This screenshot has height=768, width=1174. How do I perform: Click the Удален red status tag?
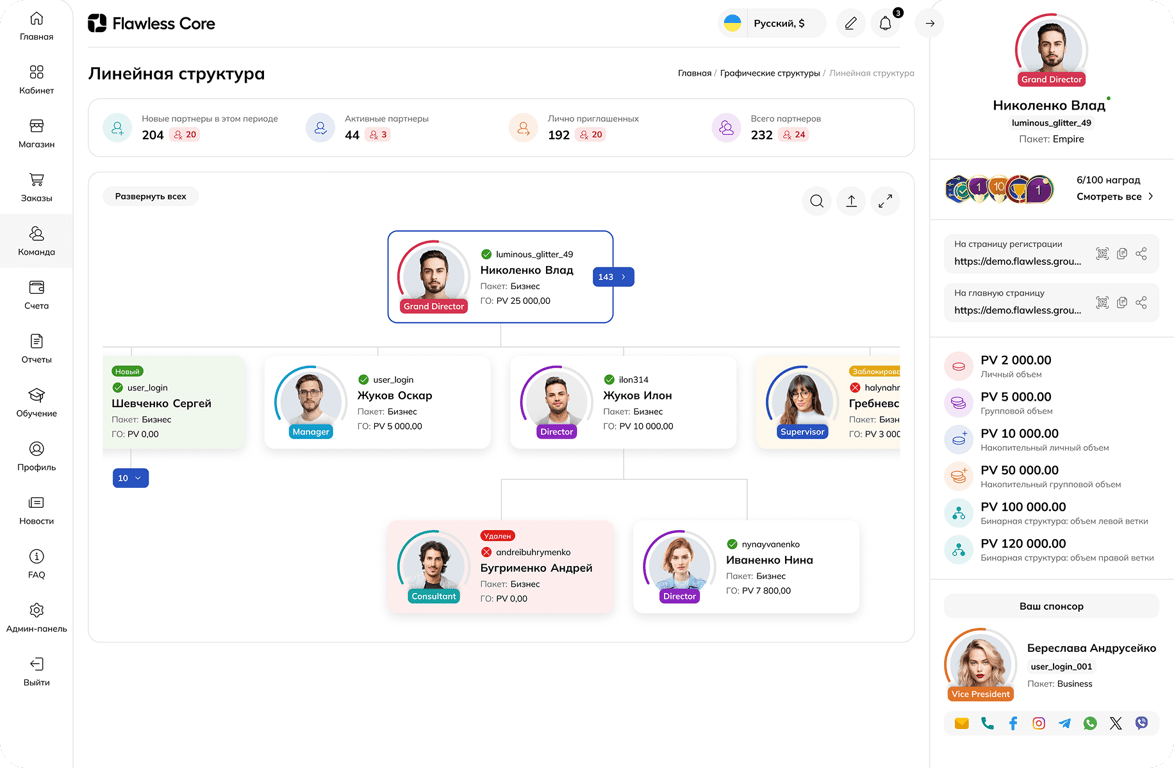point(497,536)
